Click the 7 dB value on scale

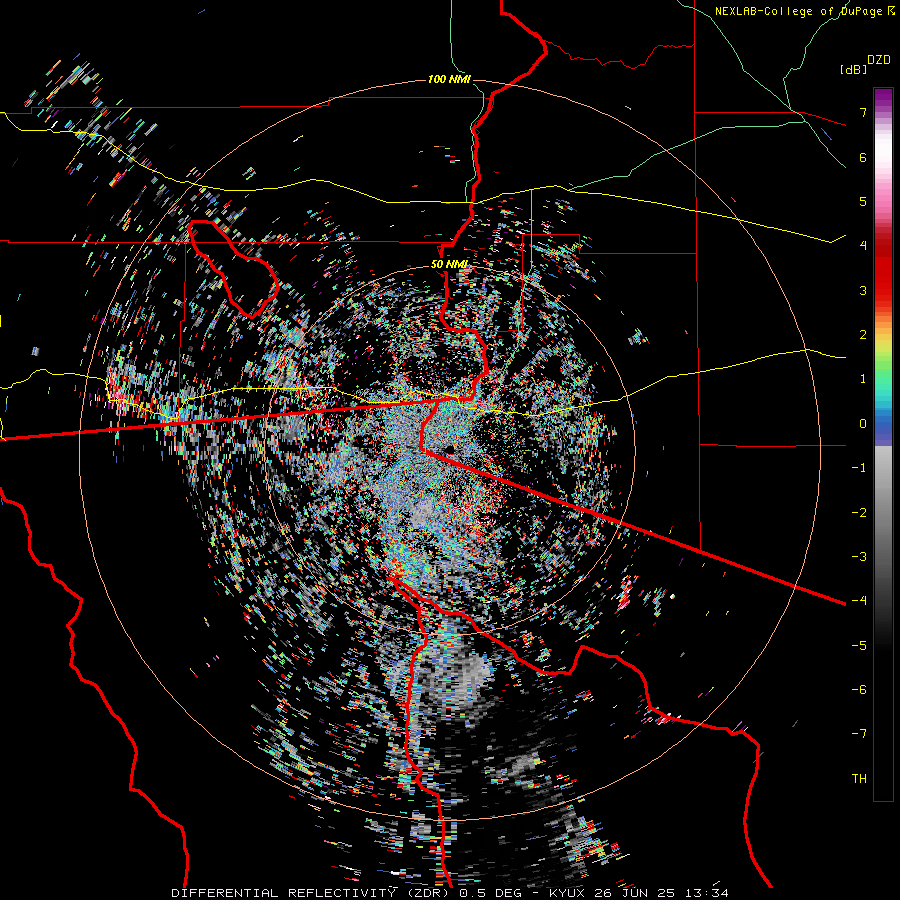[863, 112]
